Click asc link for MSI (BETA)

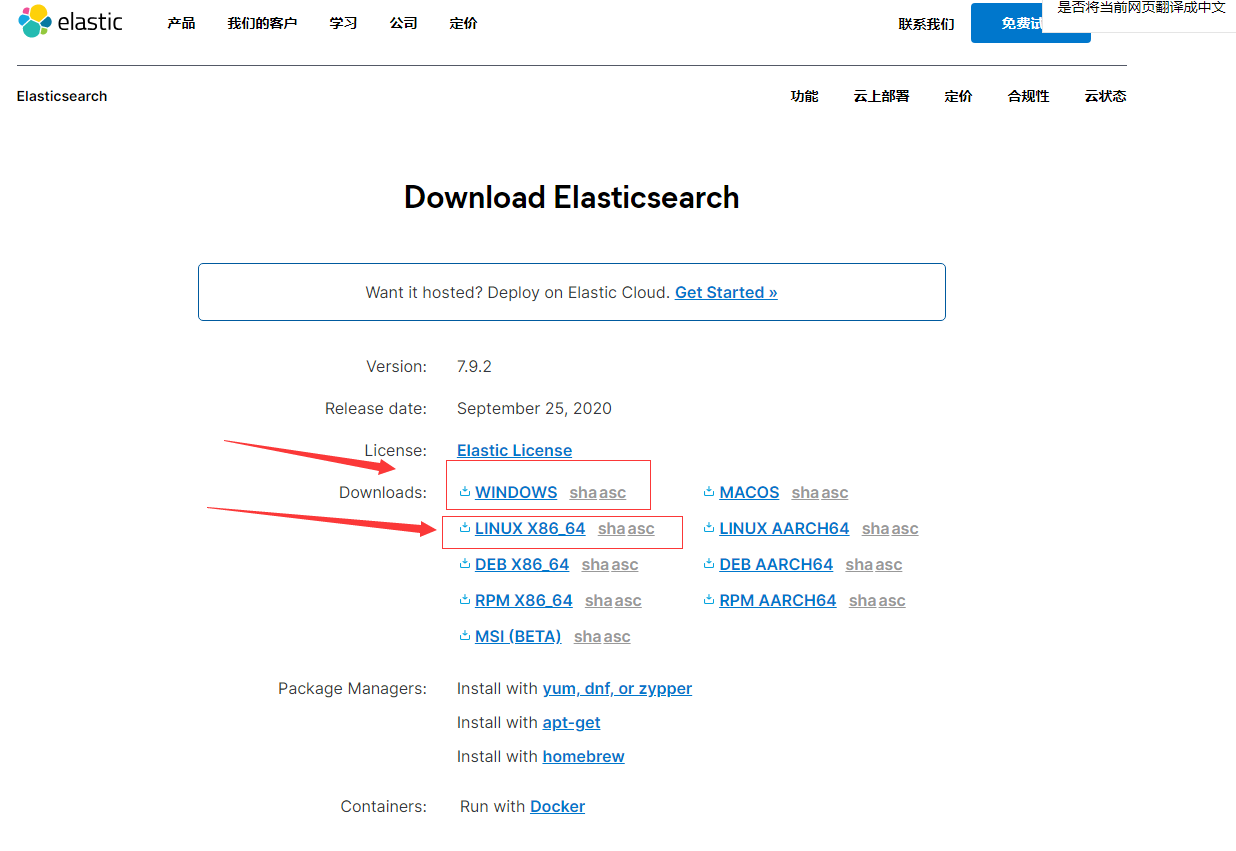coord(616,636)
